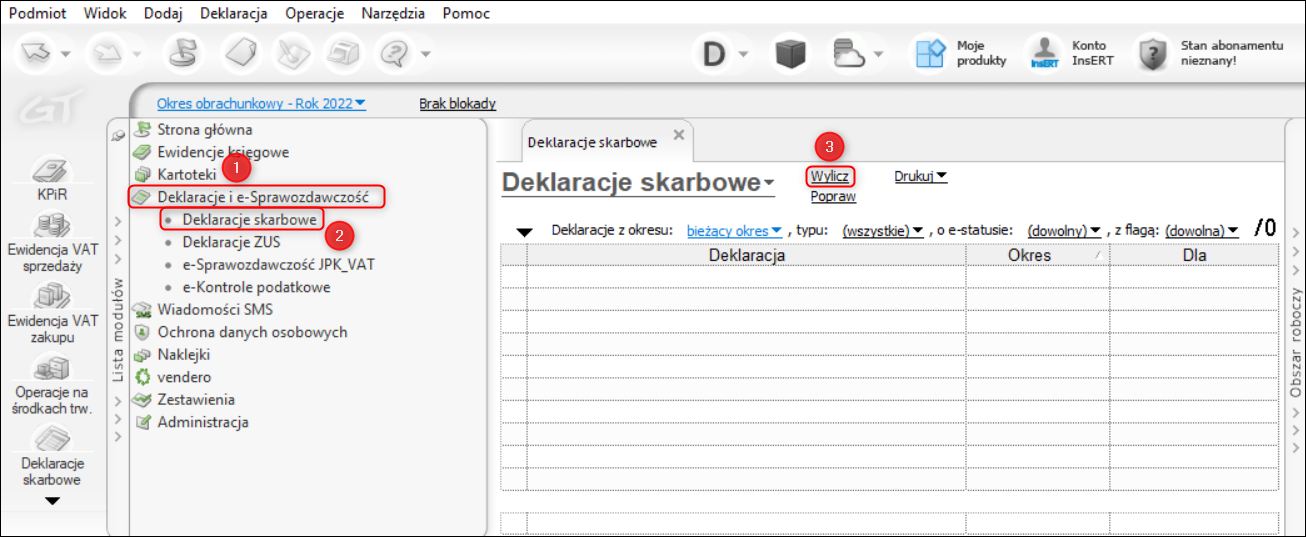This screenshot has height=537, width=1306.
Task: Click the cloud database toolbar icon
Action: point(848,54)
